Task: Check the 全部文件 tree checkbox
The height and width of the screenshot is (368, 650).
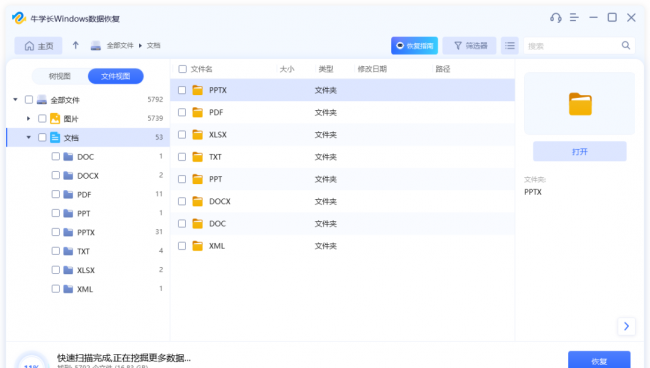Action: [x=29, y=99]
